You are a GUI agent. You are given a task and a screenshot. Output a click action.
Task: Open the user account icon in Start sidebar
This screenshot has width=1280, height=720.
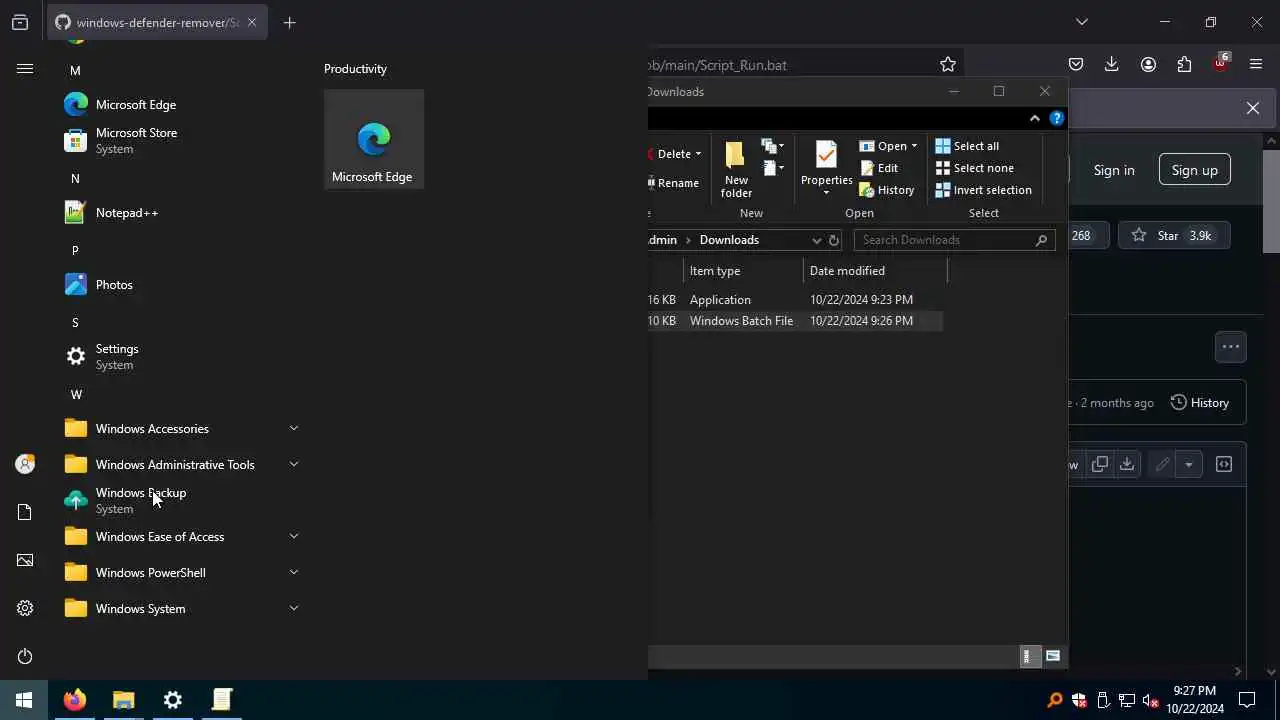click(25, 464)
